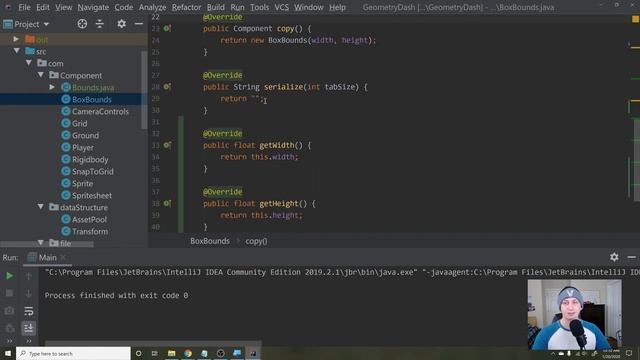
Task: Toggle scroll to end in Run console
Action: click(x=29, y=328)
